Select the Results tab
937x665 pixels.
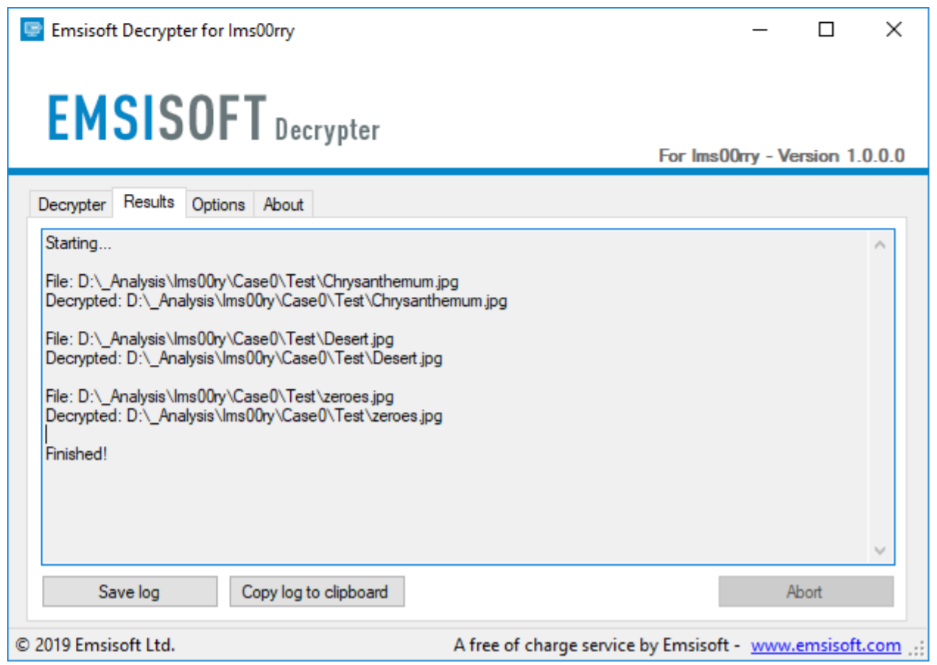tap(149, 202)
